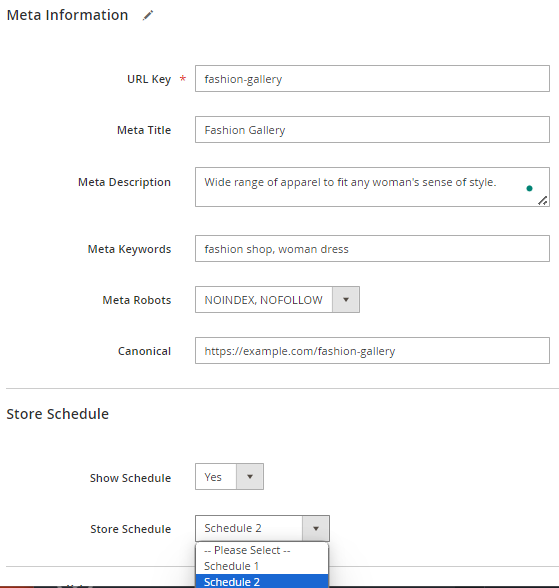The height and width of the screenshot is (588, 559).
Task: Focus the Meta Title text field
Action: (x=372, y=130)
